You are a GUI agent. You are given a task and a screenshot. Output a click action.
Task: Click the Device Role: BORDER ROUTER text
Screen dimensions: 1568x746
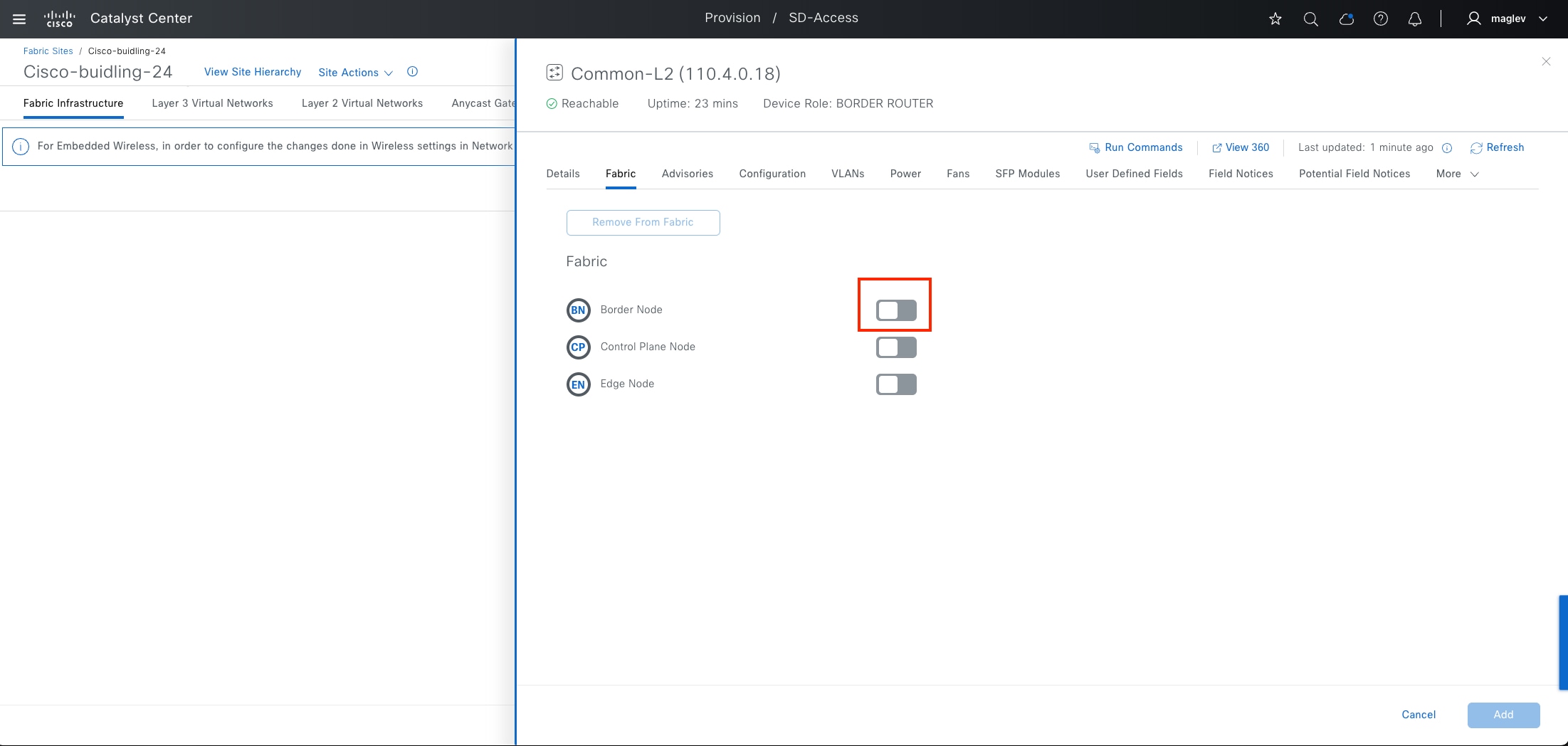(848, 104)
